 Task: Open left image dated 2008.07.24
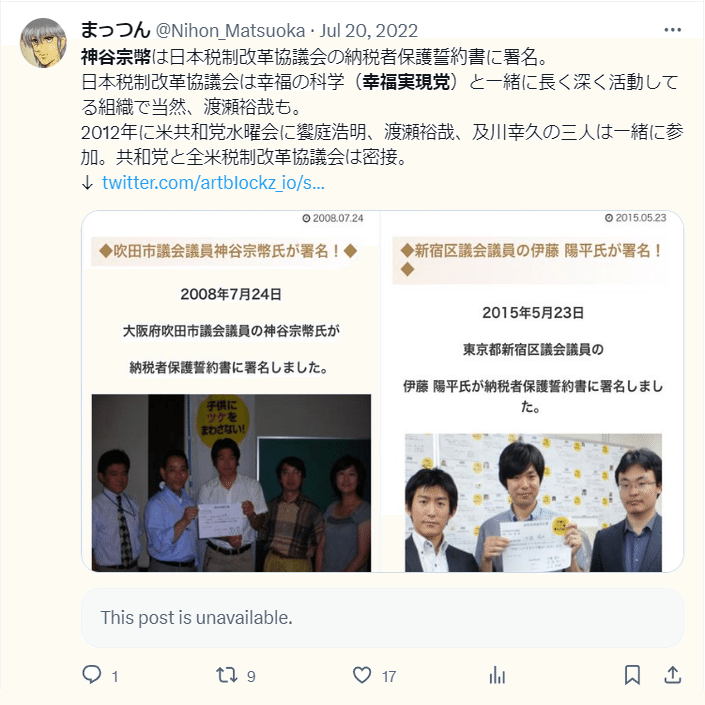(231, 391)
